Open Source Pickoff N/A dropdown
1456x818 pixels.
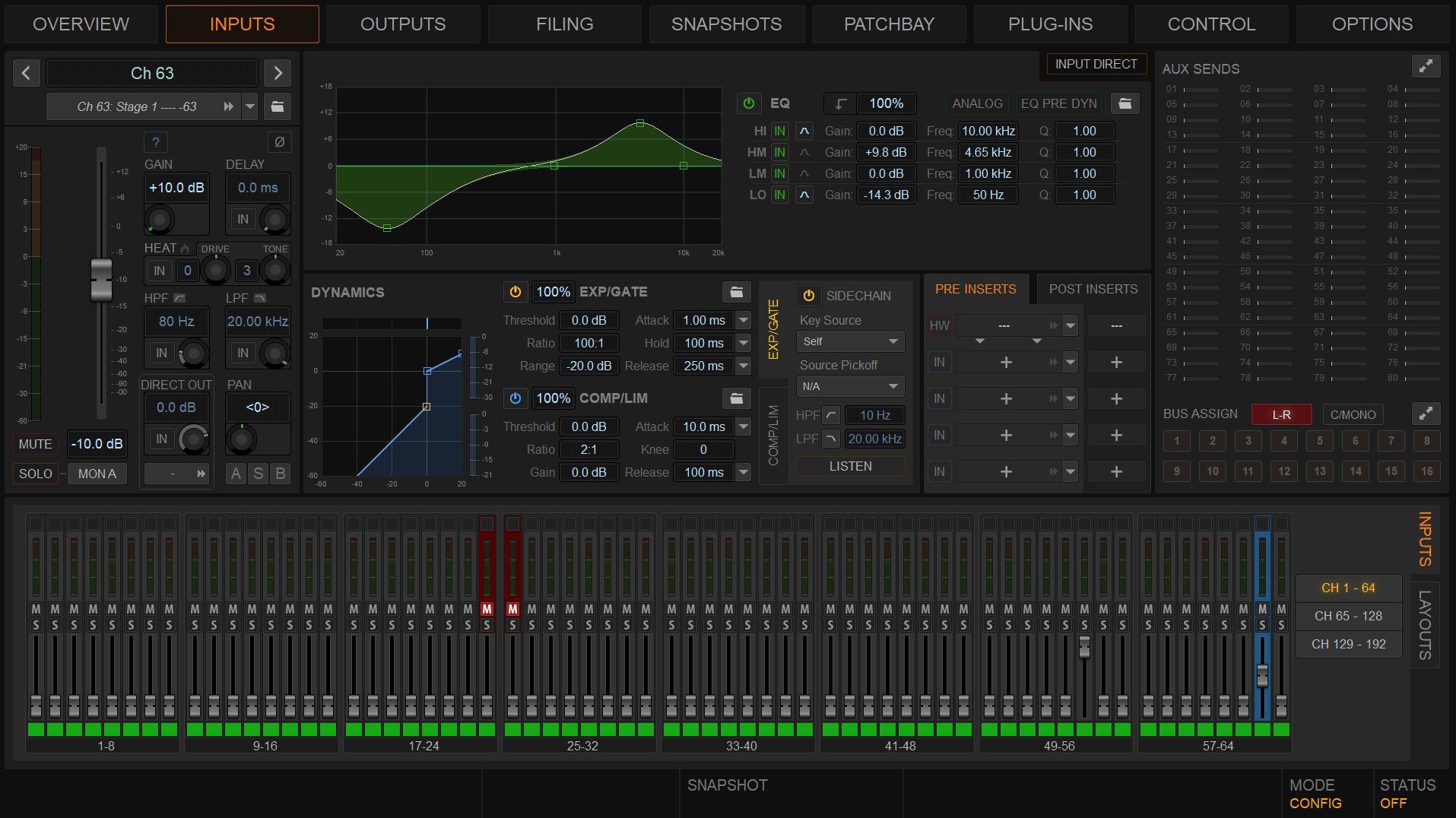[x=851, y=386]
